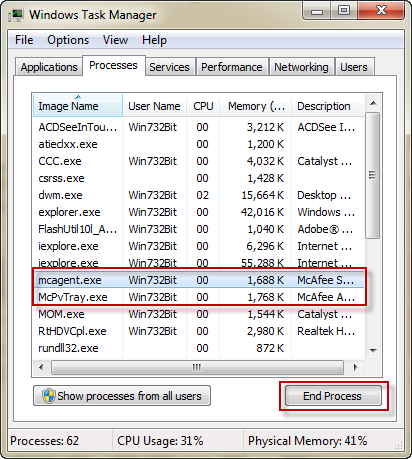Open the Options menu

[x=68, y=40]
